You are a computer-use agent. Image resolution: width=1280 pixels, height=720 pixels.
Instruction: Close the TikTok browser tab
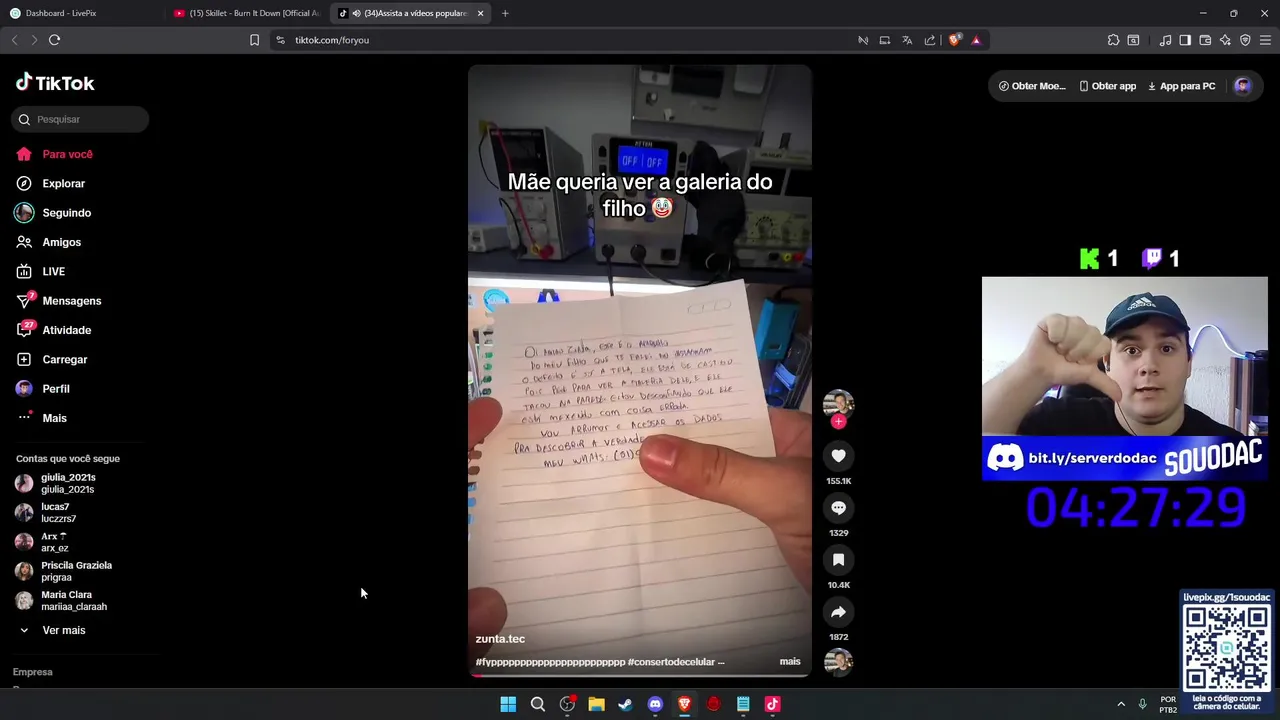coord(481,13)
